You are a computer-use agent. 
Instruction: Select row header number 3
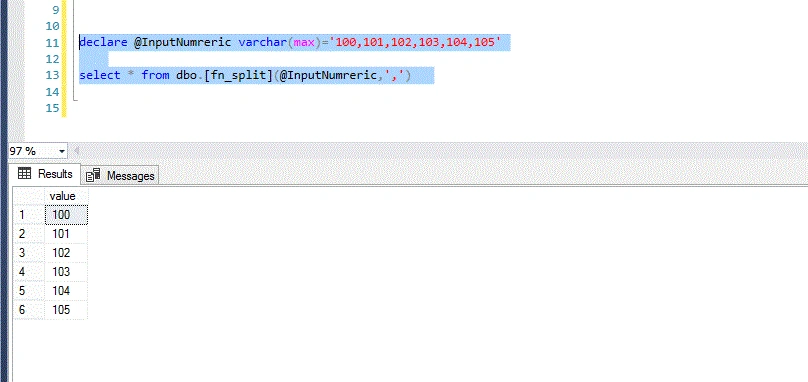[29, 253]
